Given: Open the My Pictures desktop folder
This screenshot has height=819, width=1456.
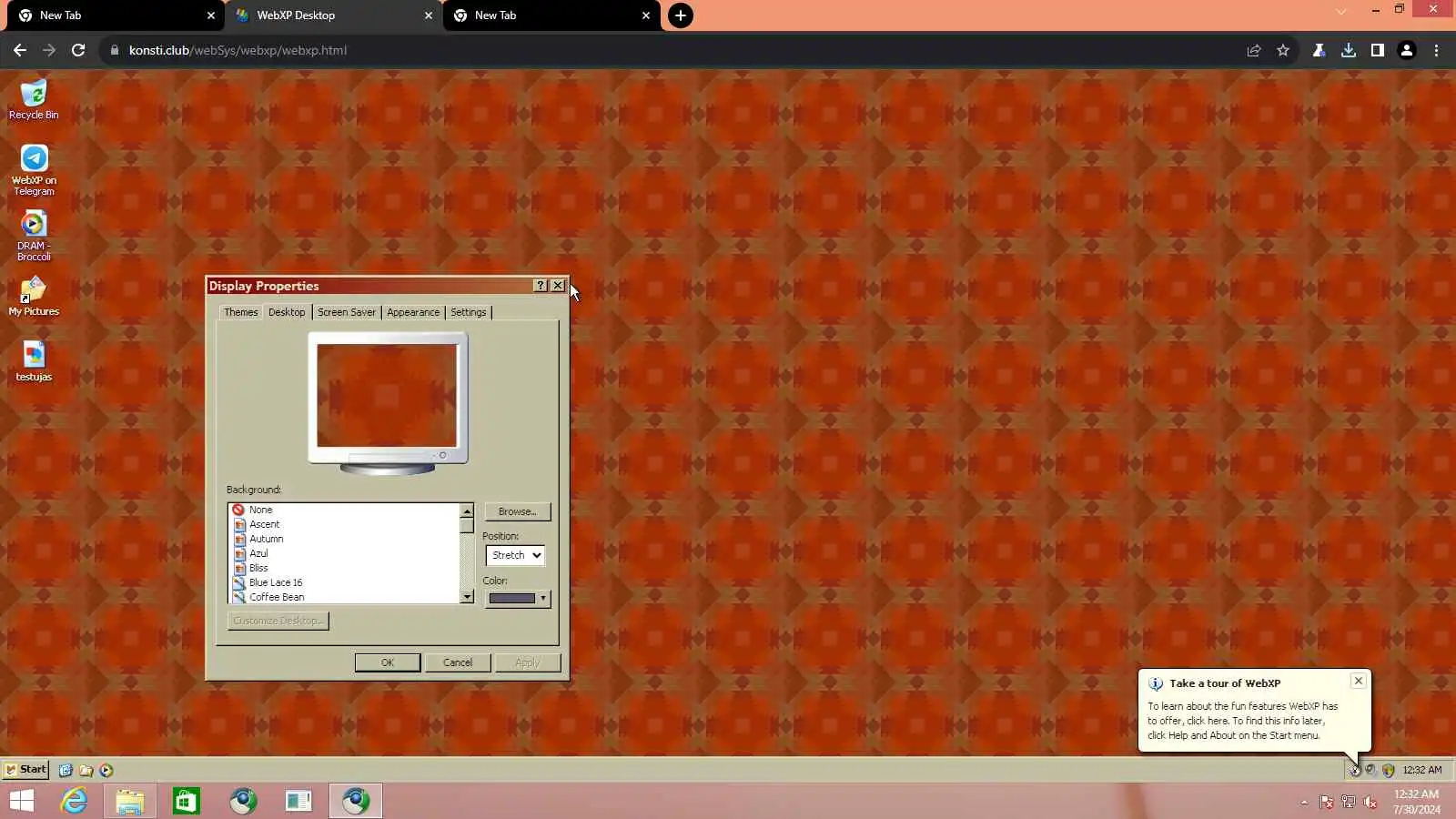Looking at the screenshot, I should point(34,297).
